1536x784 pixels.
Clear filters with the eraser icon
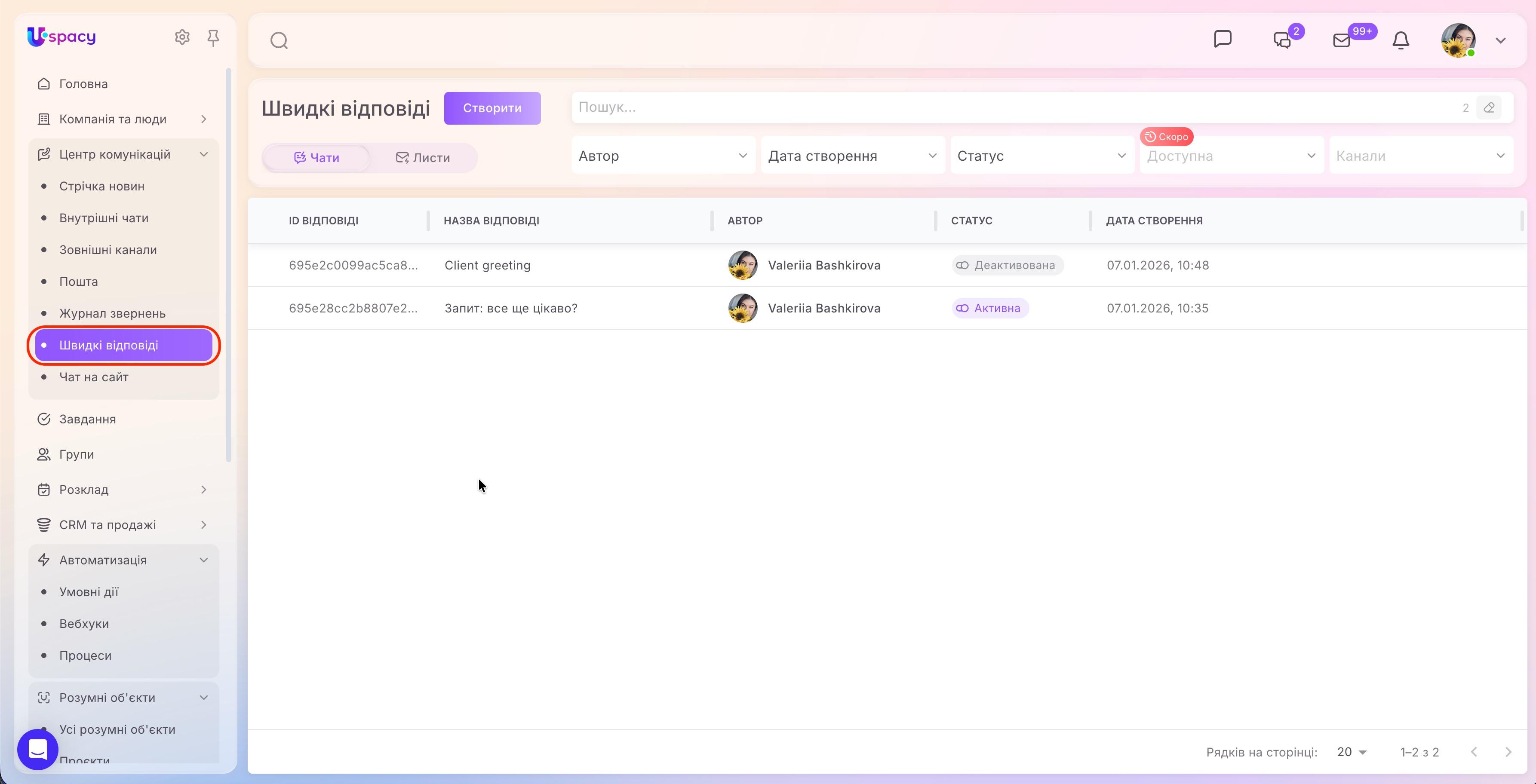coord(1489,108)
